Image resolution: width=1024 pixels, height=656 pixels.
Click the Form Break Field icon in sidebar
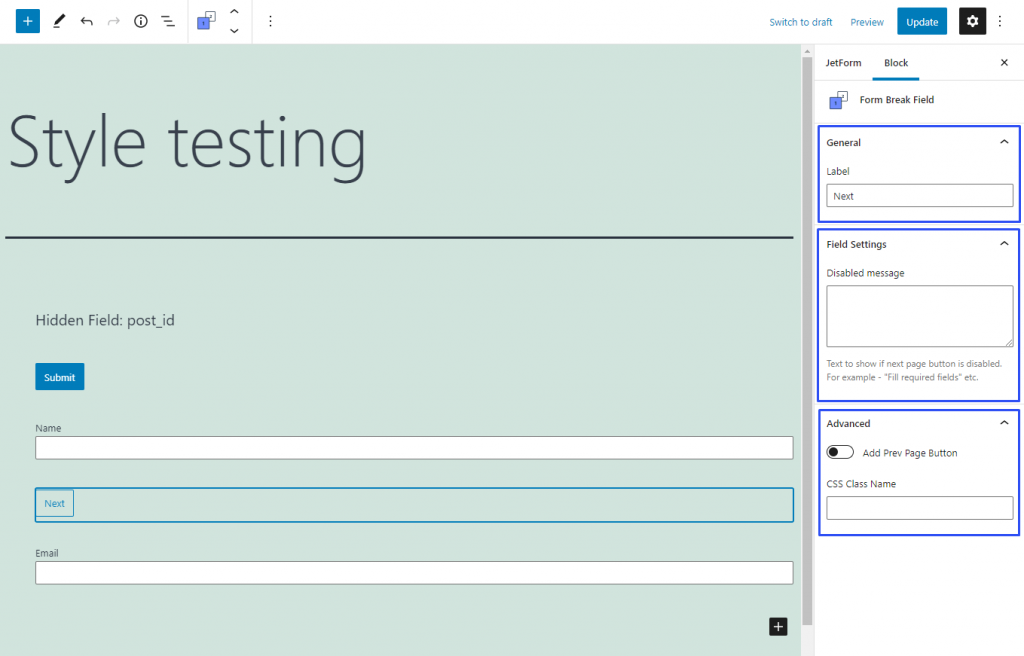(x=838, y=100)
